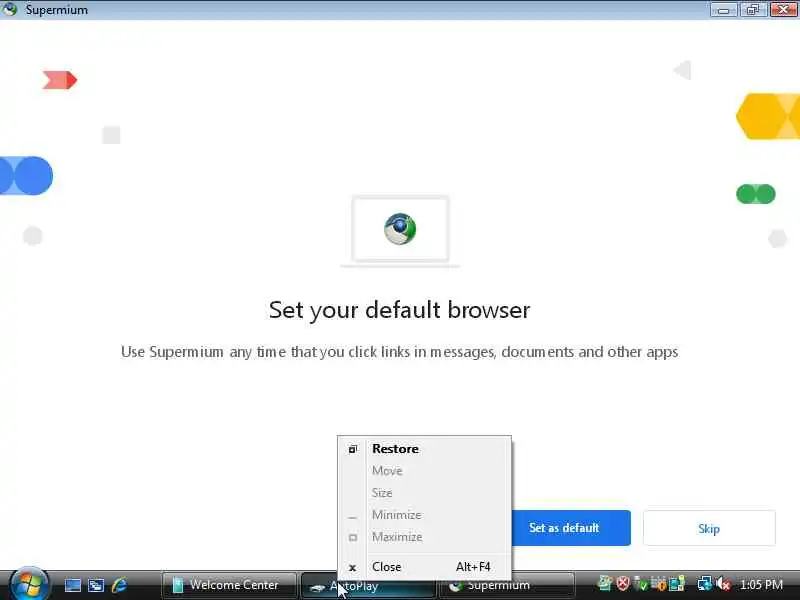Image resolution: width=800 pixels, height=600 pixels.
Task: Click Switch Between Windows quick launch icon
Action: tap(96, 585)
